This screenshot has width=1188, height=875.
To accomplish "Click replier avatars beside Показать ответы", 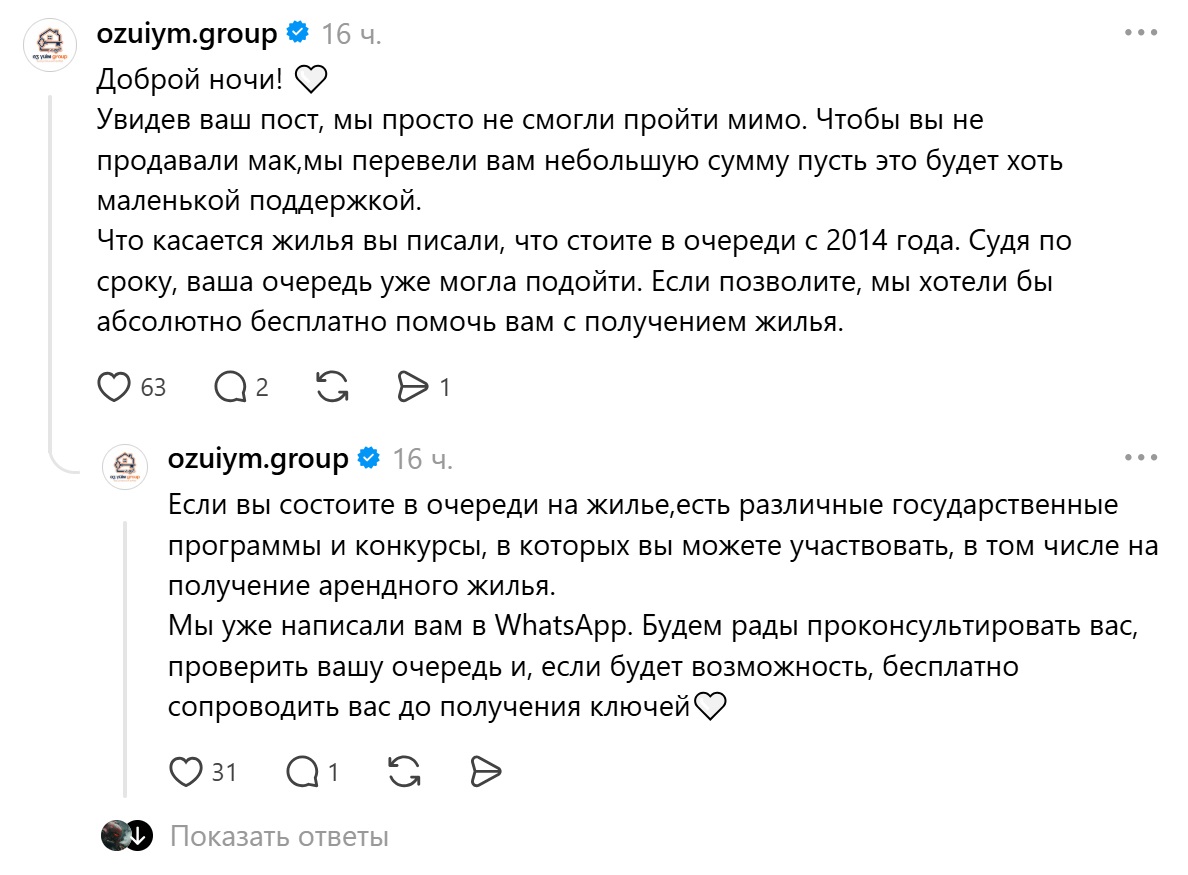I will [127, 836].
